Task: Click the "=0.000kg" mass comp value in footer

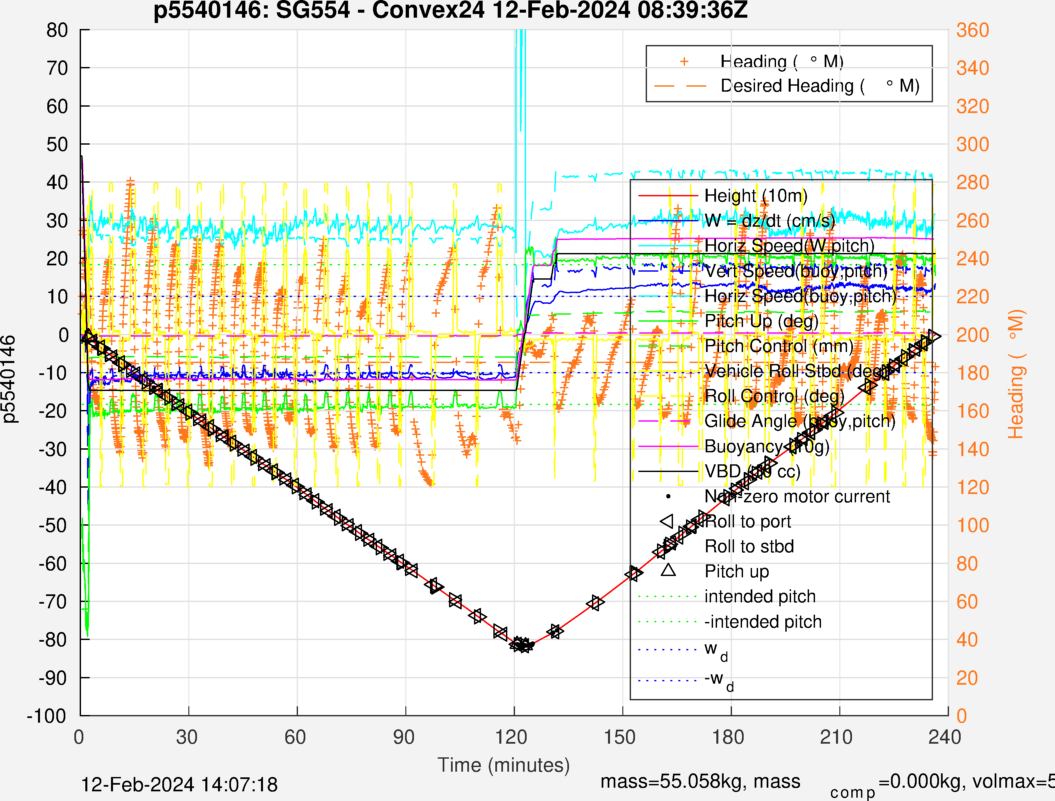Action: pyautogui.click(x=921, y=781)
